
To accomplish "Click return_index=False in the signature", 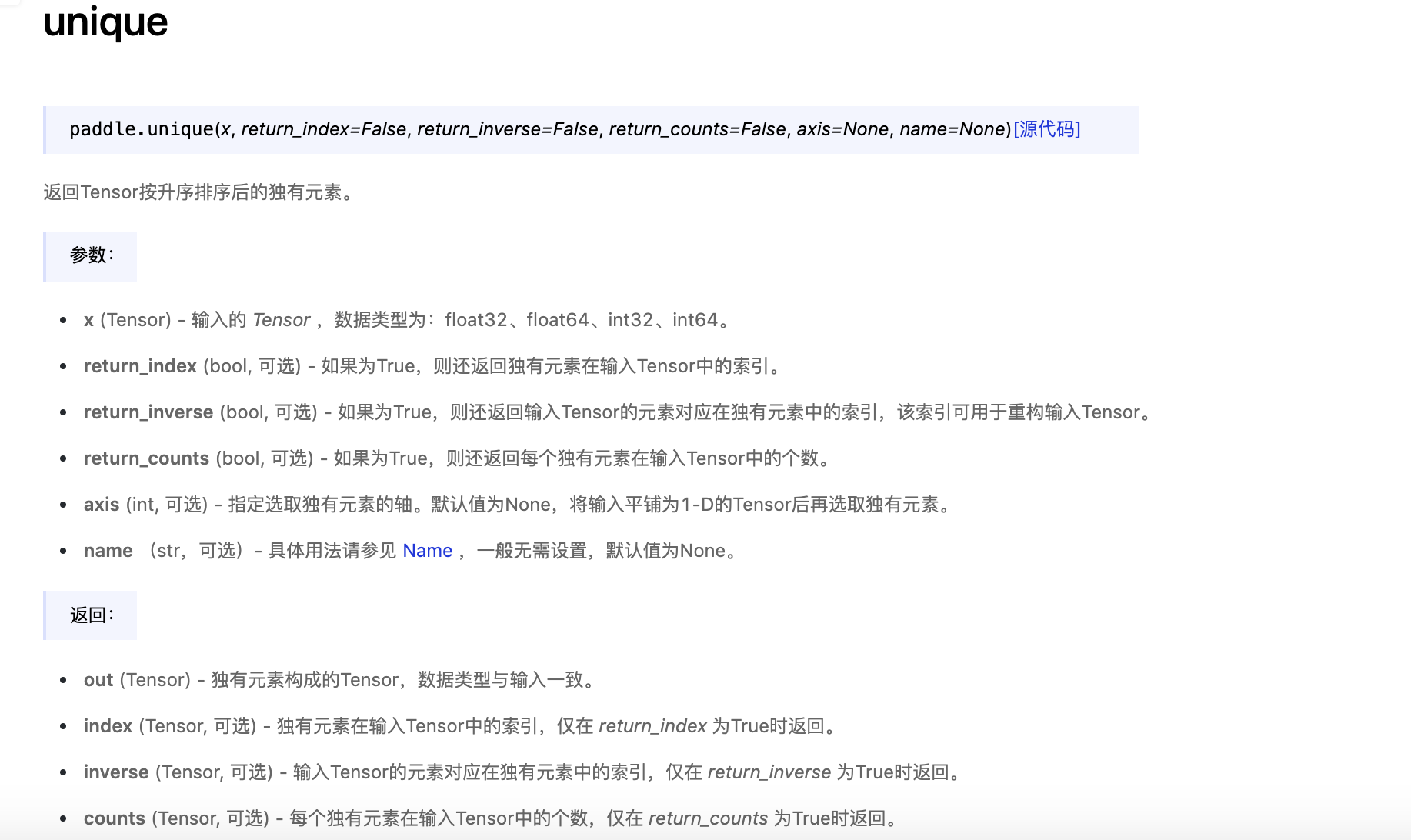I will point(323,129).
